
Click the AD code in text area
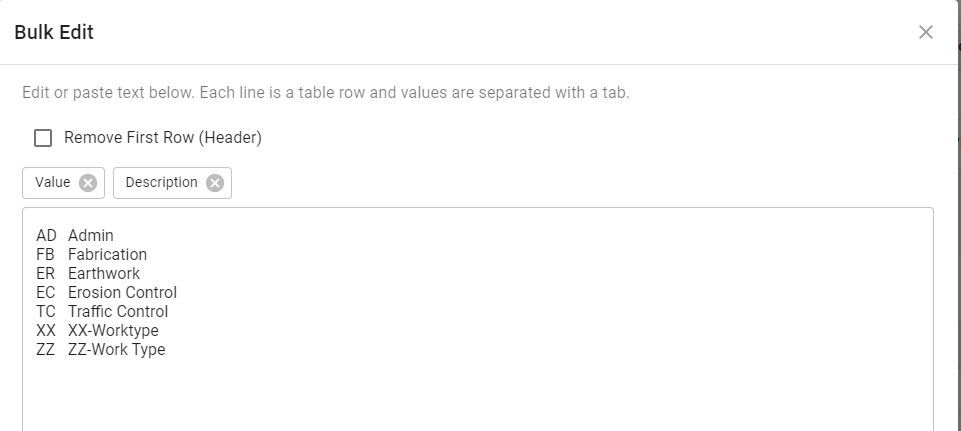click(x=46, y=236)
